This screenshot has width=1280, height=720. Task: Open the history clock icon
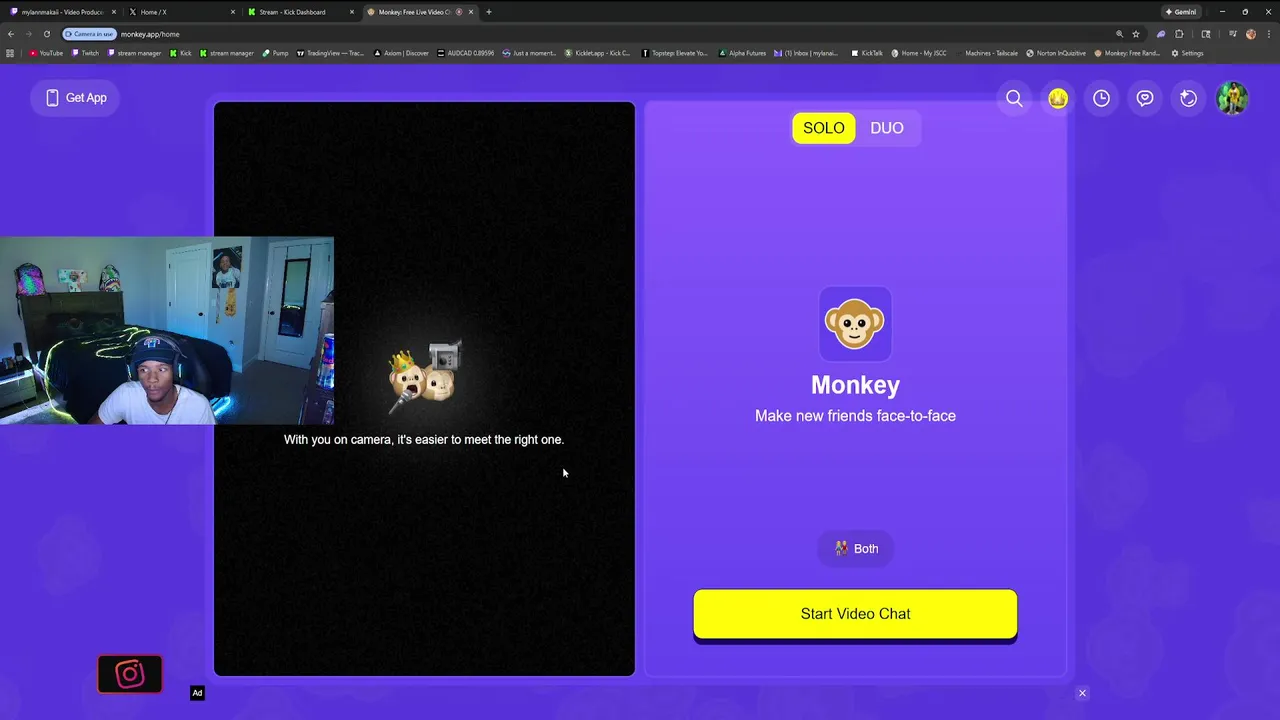pos(1101,98)
